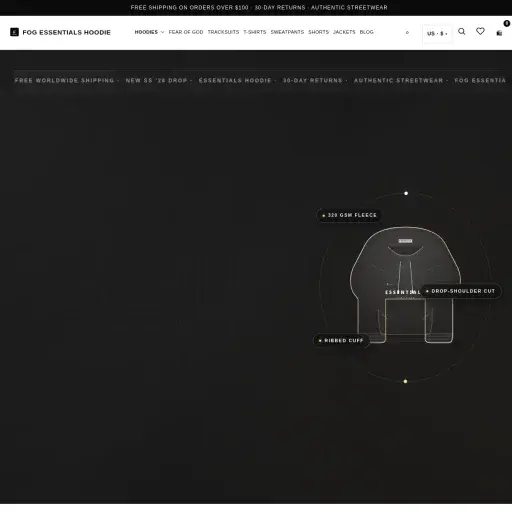
Task: Open the Fear of God menu
Action: tap(186, 32)
